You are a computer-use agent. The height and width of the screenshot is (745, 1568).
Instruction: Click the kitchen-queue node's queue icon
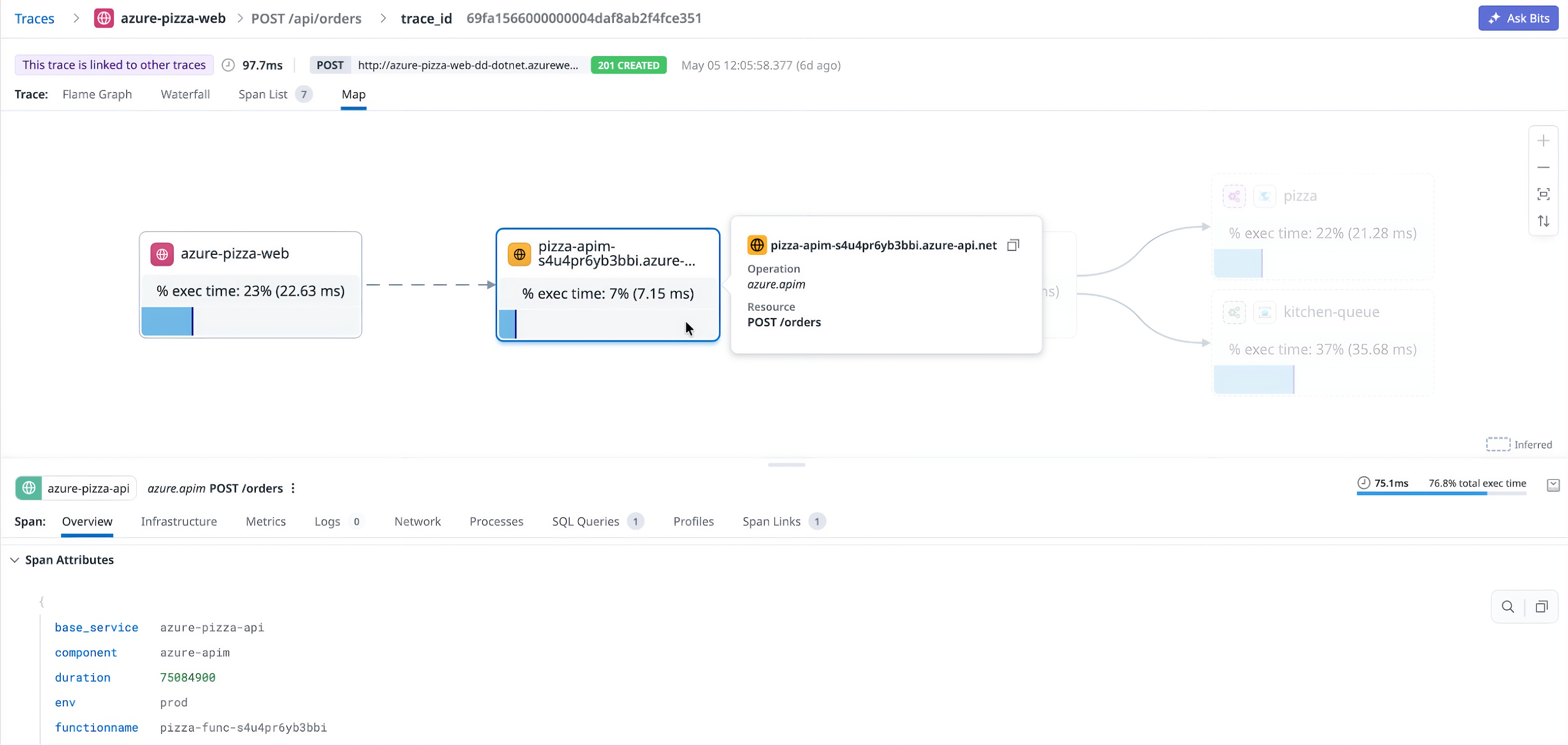[1264, 312]
